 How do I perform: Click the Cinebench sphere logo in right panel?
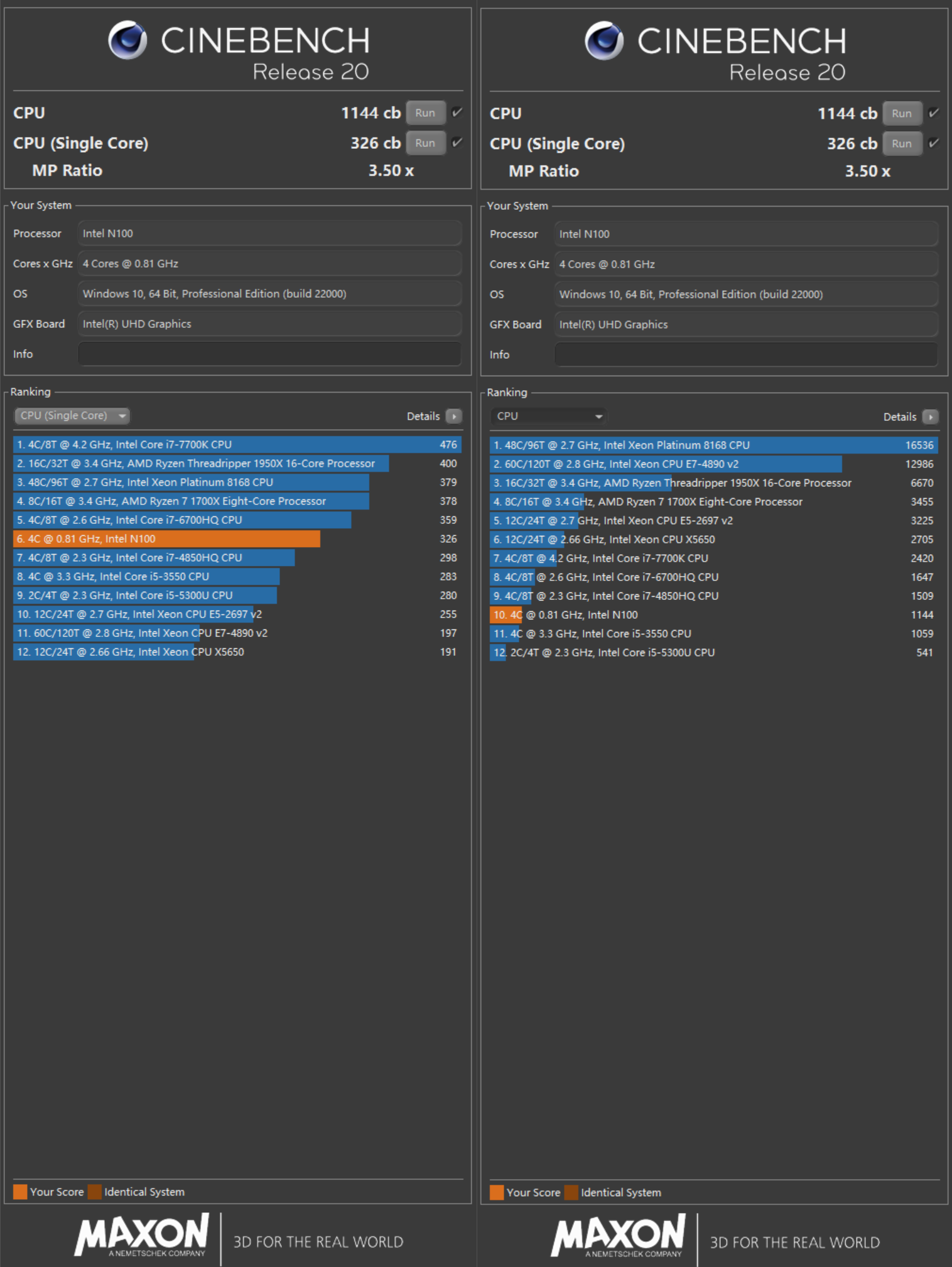point(604,41)
